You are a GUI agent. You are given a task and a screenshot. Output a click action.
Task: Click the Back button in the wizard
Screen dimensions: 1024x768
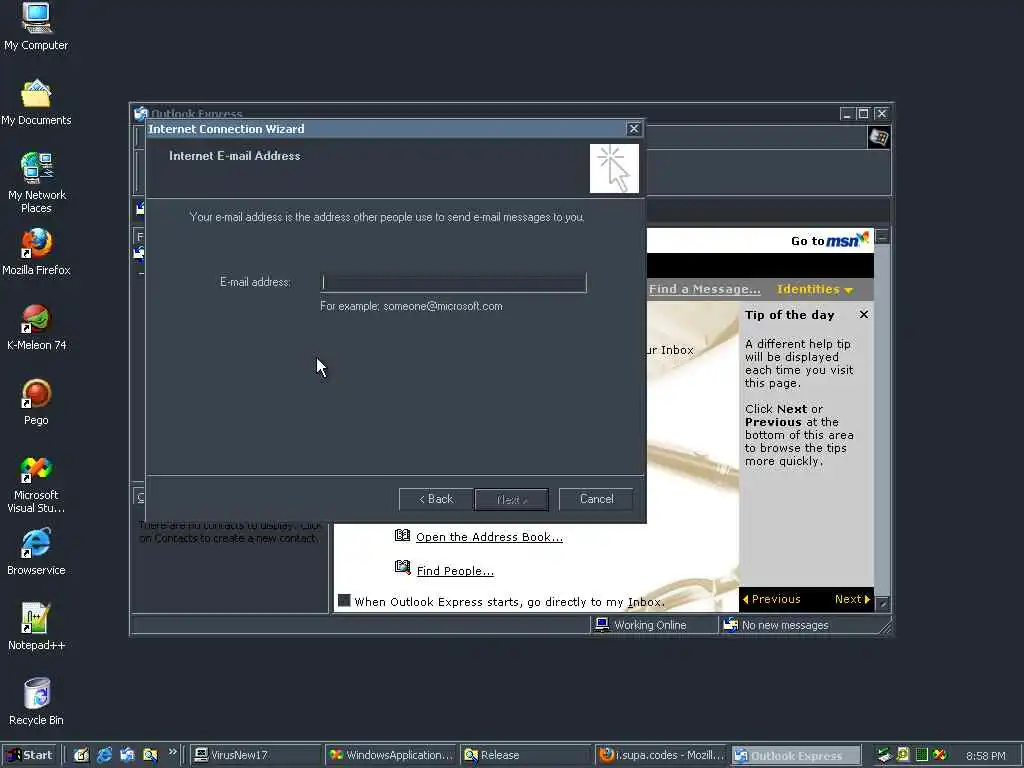click(x=436, y=499)
